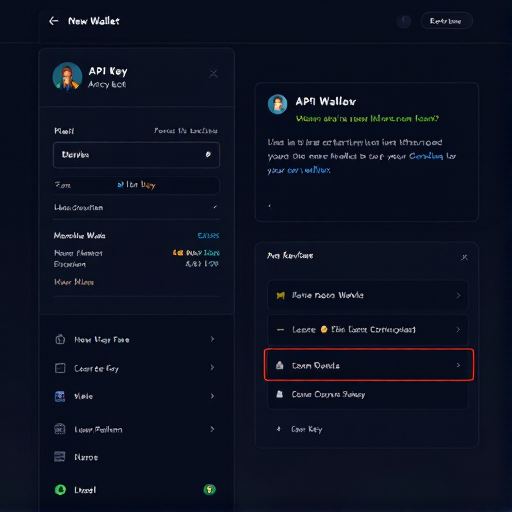This screenshot has height=512, width=512.
Task: Click the plus icon beside Key at bottom
Action: 279,429
